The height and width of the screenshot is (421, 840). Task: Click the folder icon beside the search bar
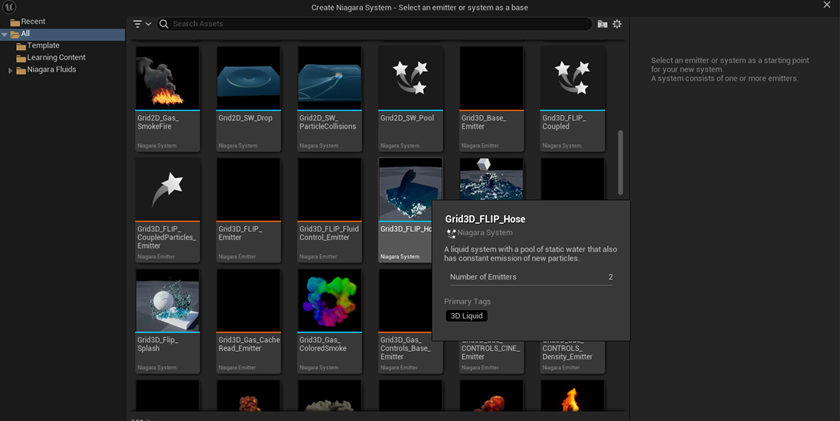click(602, 24)
